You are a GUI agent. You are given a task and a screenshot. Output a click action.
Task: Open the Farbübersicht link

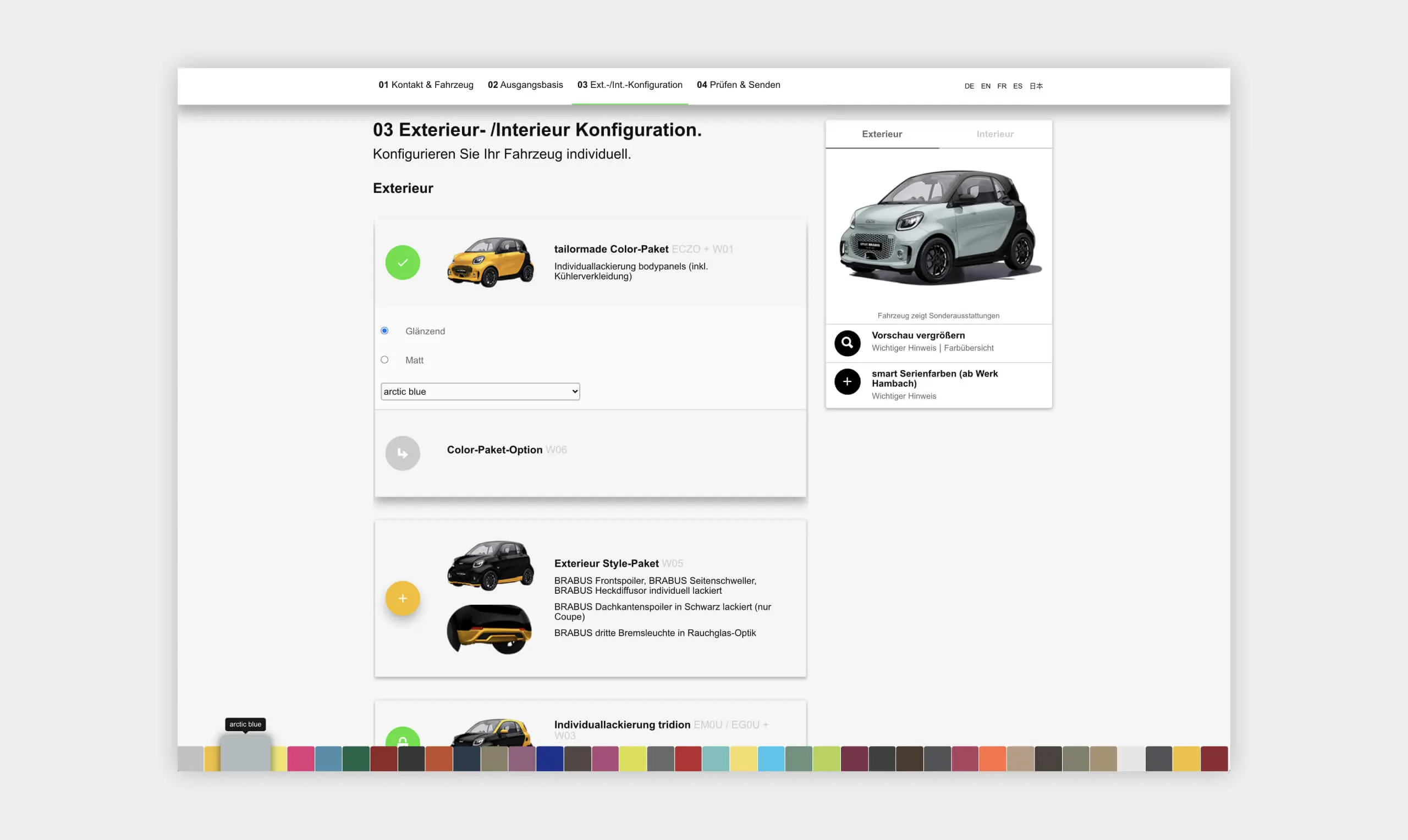point(968,348)
